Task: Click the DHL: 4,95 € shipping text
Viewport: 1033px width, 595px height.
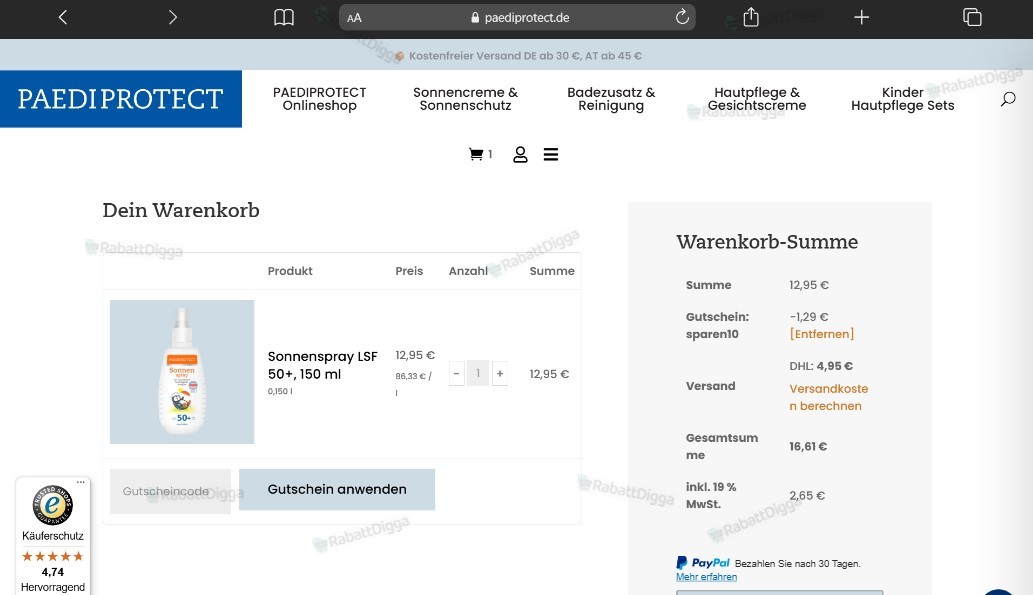Action: click(x=821, y=366)
